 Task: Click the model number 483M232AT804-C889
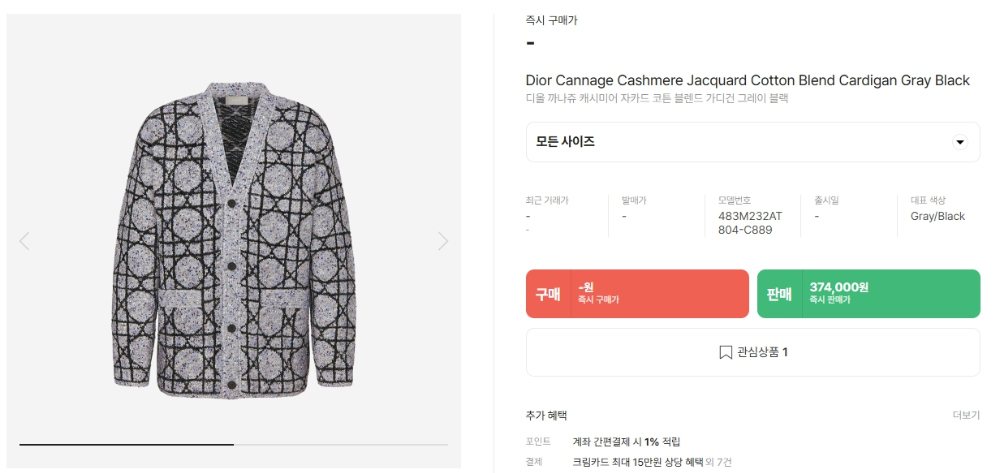(749, 223)
